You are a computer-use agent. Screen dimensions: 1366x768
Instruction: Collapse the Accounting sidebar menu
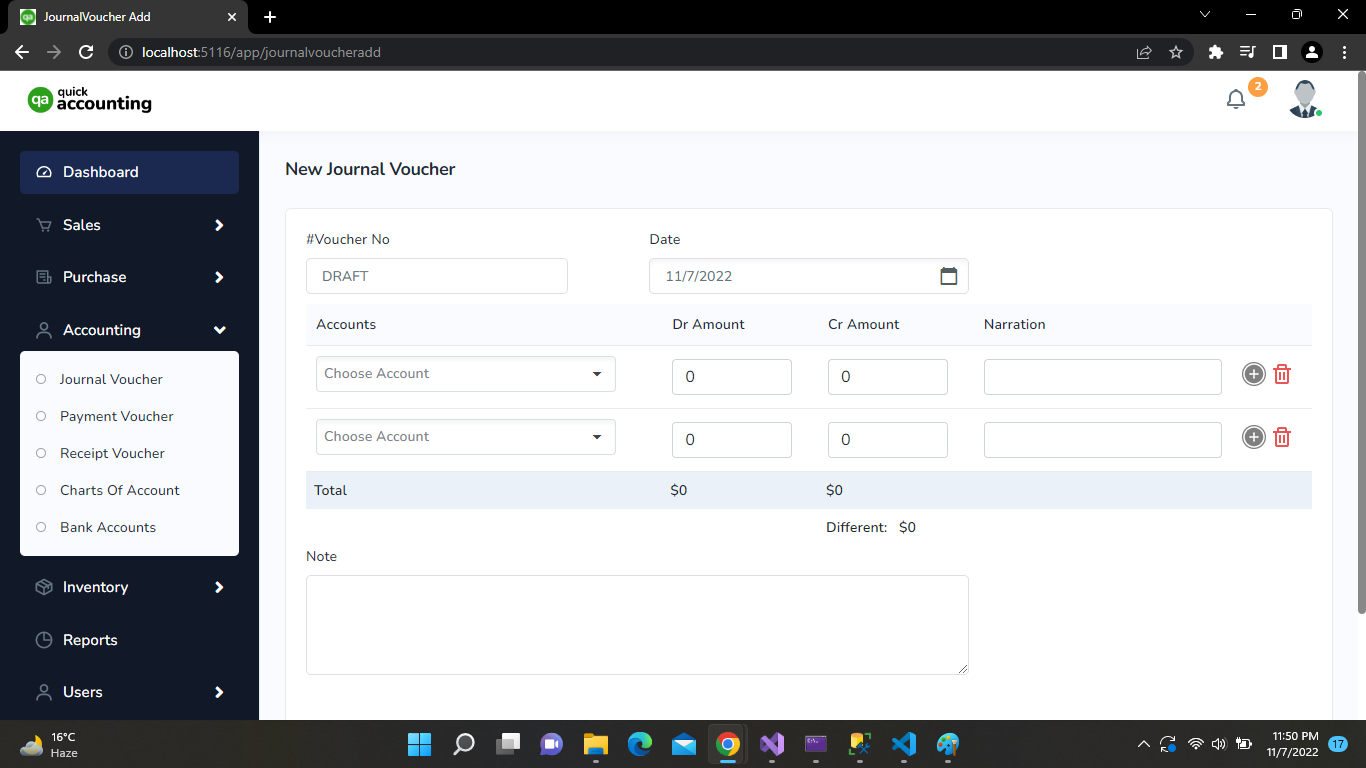pyautogui.click(x=129, y=330)
